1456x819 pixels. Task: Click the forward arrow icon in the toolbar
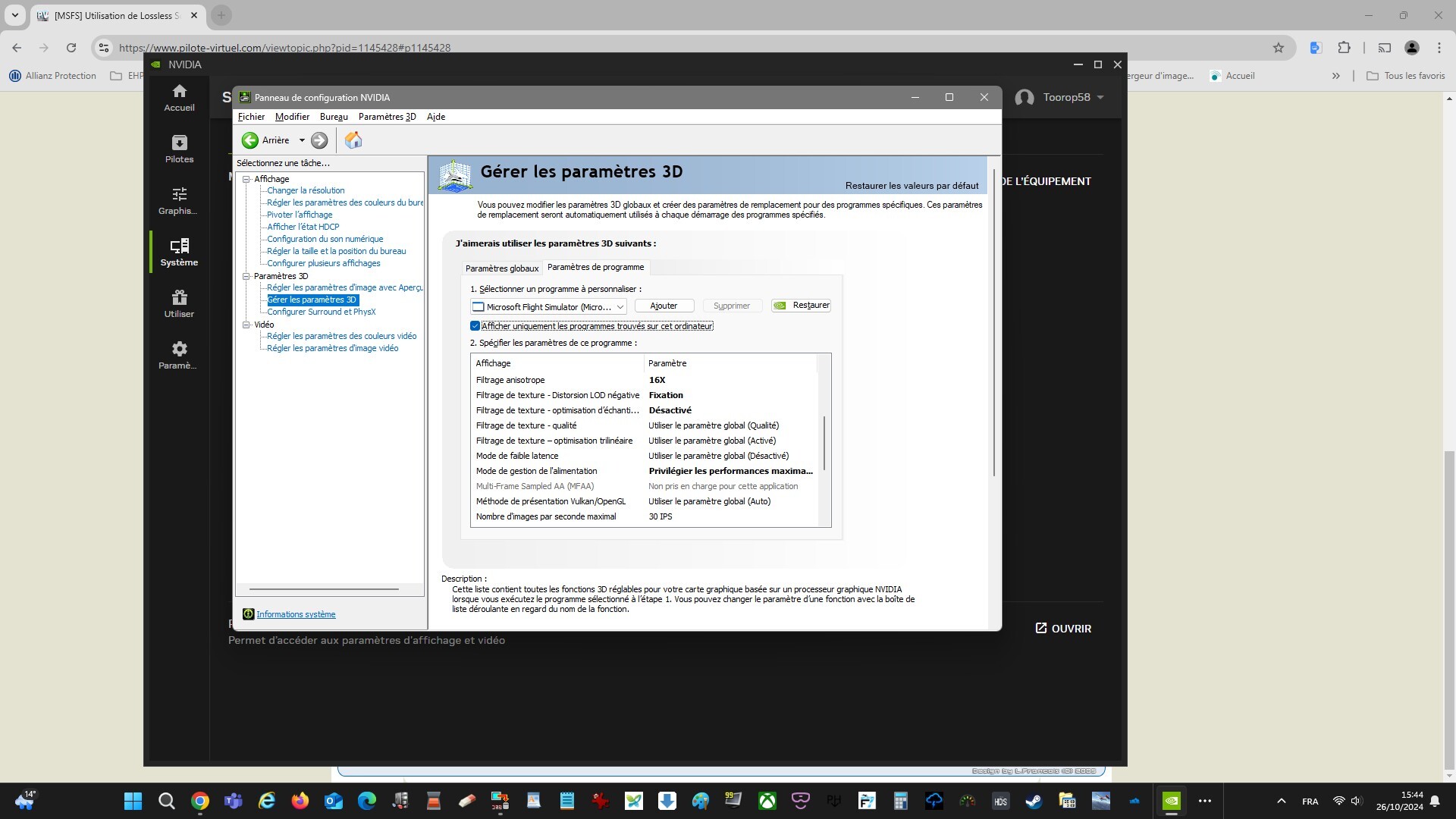(319, 140)
